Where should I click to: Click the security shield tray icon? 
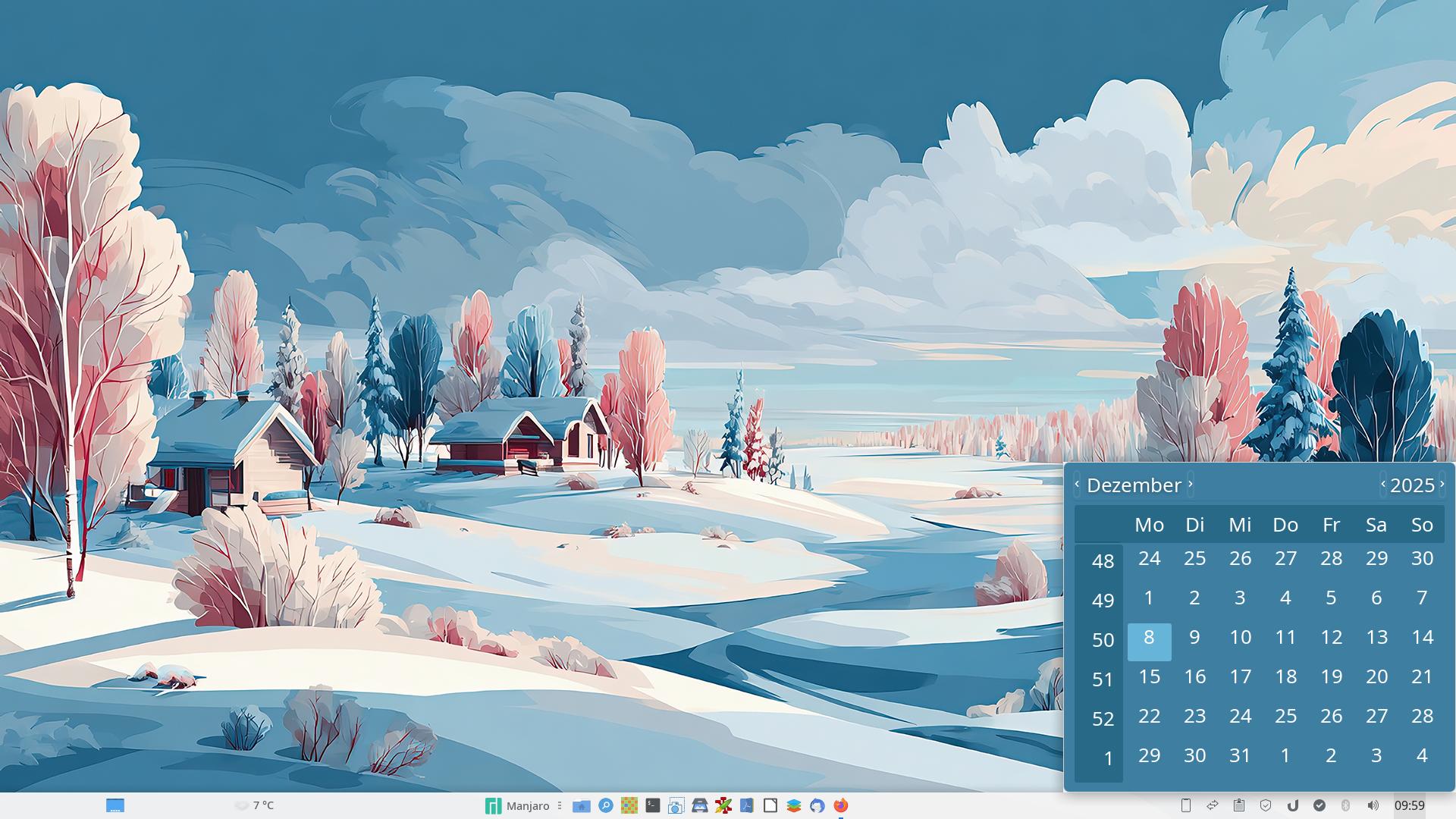coord(1266,805)
